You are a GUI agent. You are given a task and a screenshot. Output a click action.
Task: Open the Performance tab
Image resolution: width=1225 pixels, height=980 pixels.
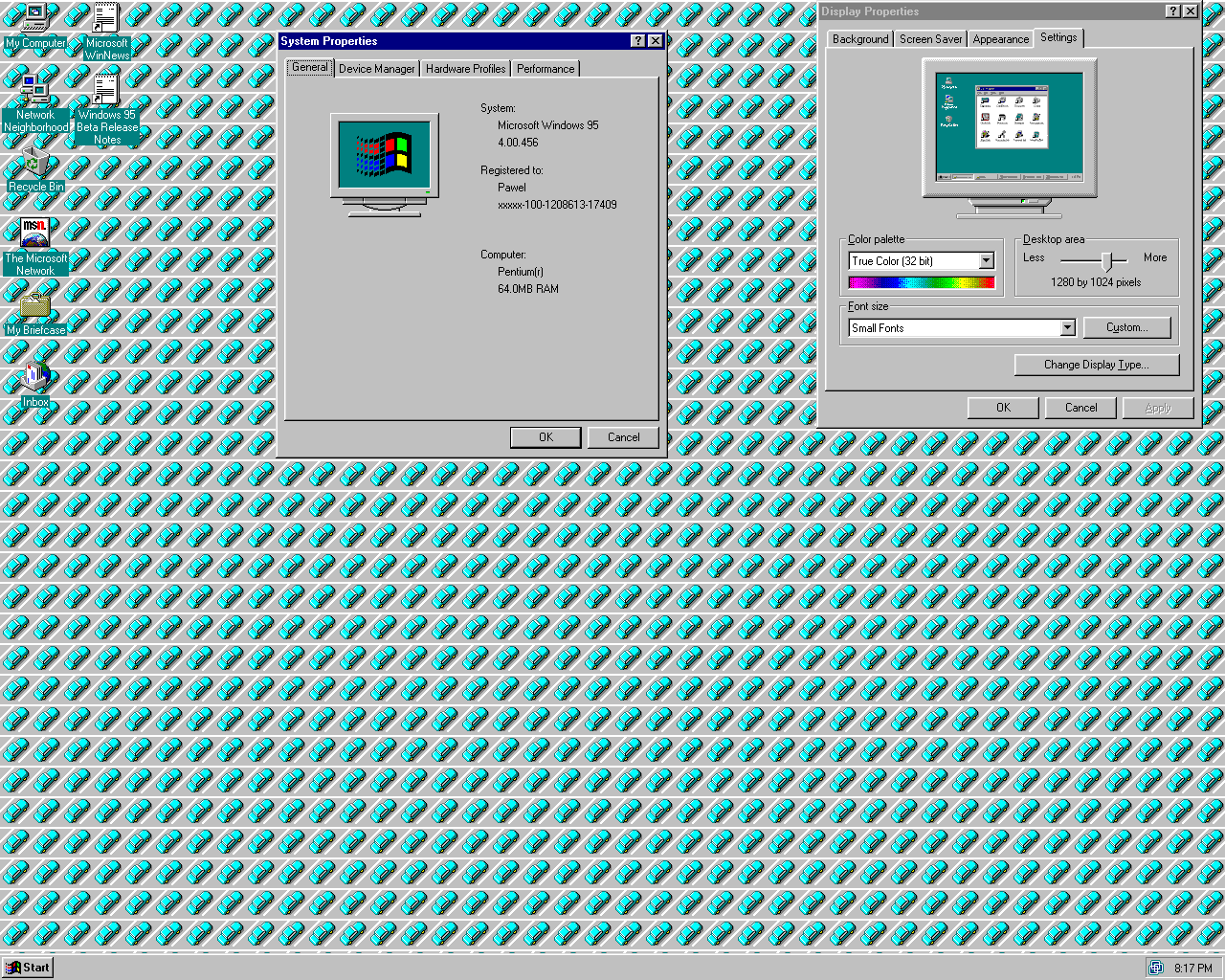coord(546,69)
